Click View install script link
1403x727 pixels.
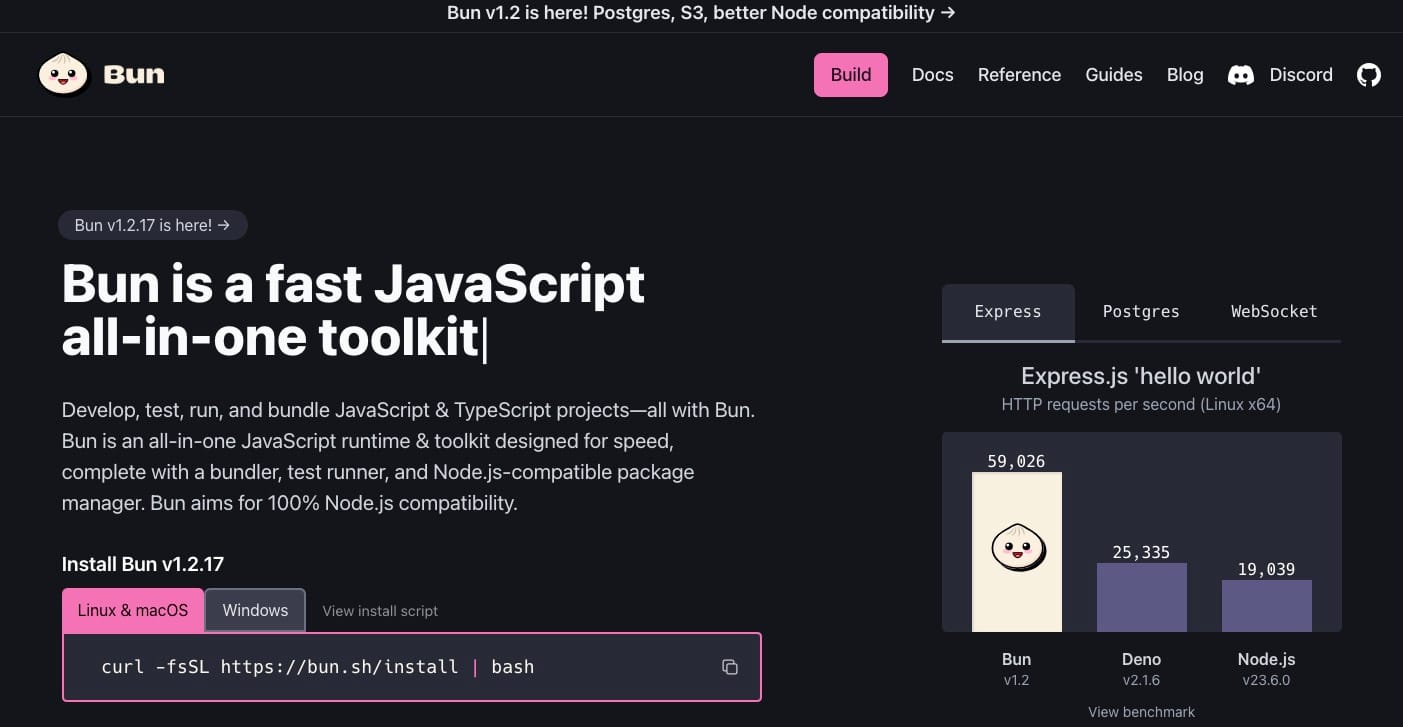[380, 611]
